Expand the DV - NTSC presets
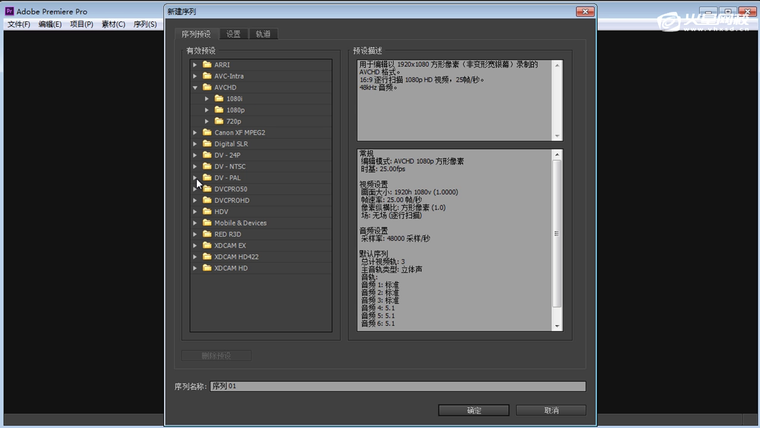This screenshot has width=760, height=428. tap(195, 166)
